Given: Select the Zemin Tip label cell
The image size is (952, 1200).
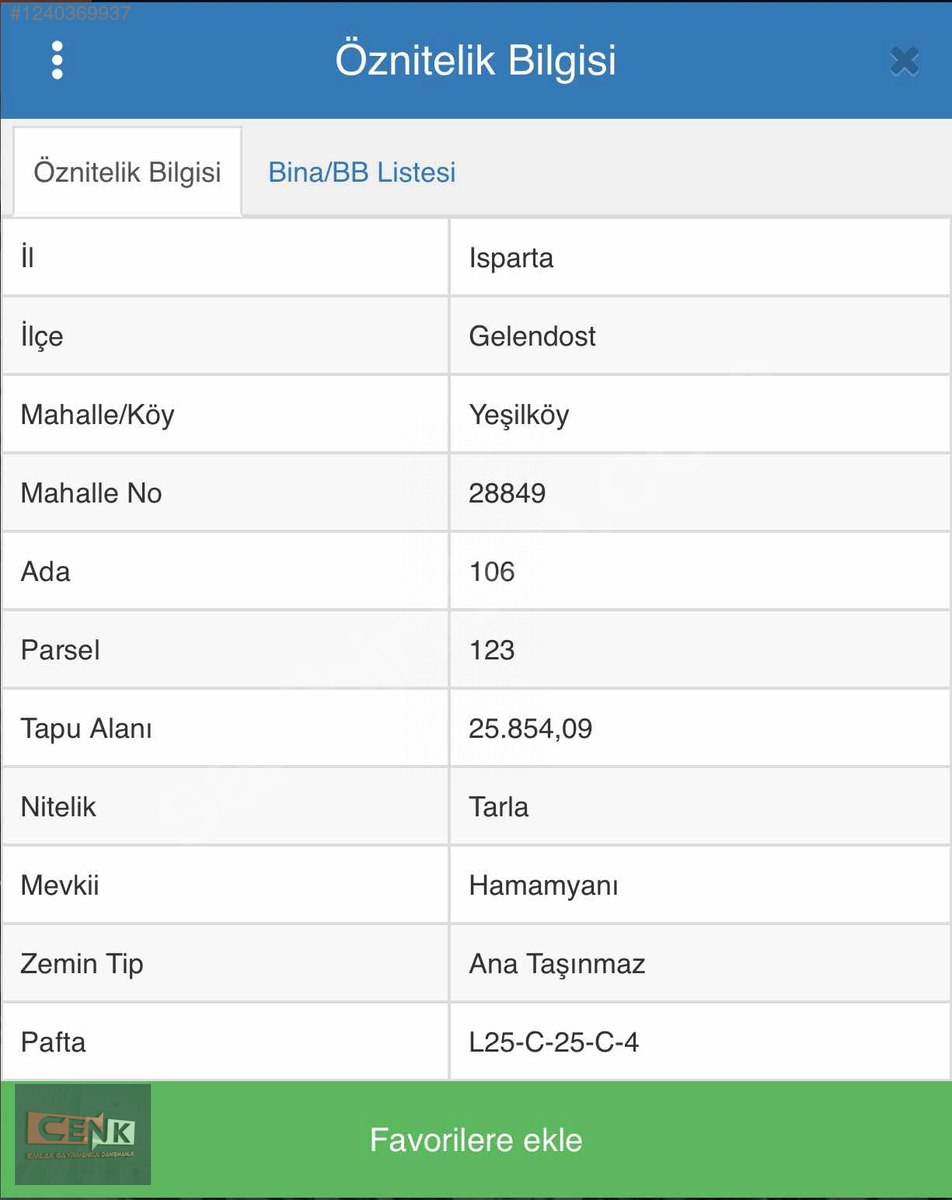Looking at the screenshot, I should click(x=225, y=963).
